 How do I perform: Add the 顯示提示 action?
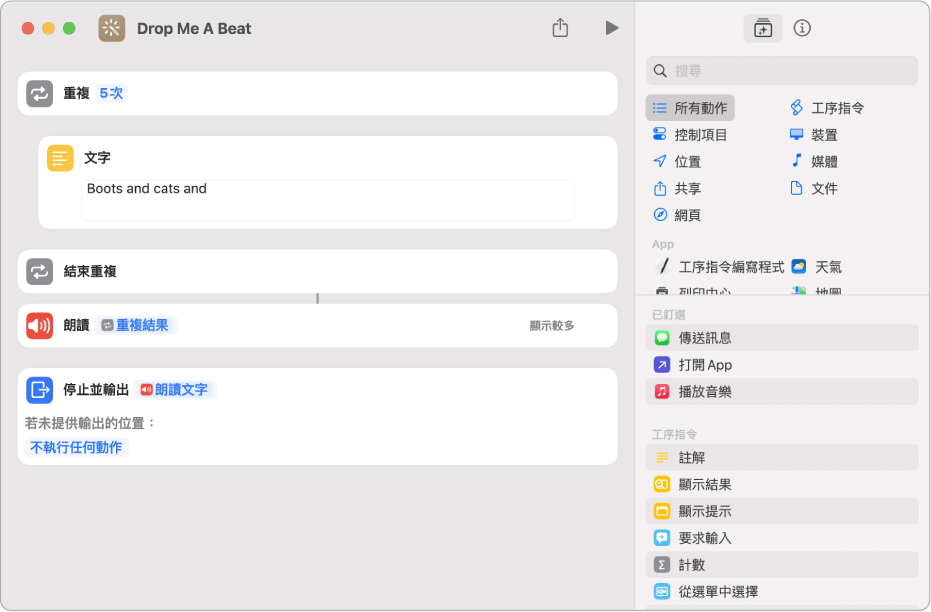782,511
